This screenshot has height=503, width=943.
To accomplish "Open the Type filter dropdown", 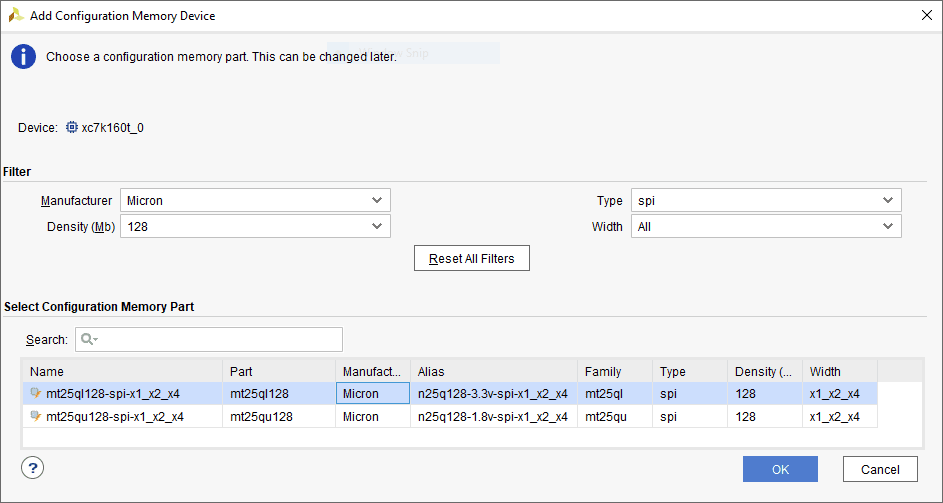I will tap(765, 201).
